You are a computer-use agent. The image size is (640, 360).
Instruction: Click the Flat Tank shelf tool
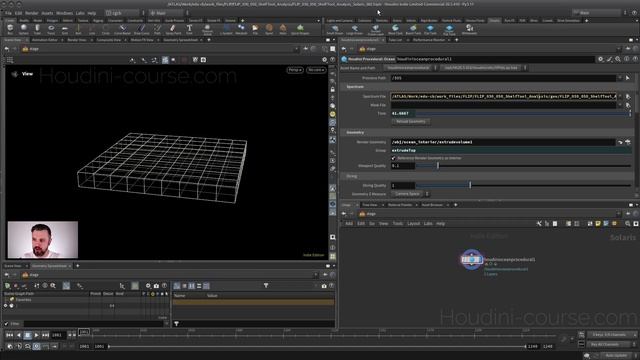pyautogui.click(x=430, y=29)
